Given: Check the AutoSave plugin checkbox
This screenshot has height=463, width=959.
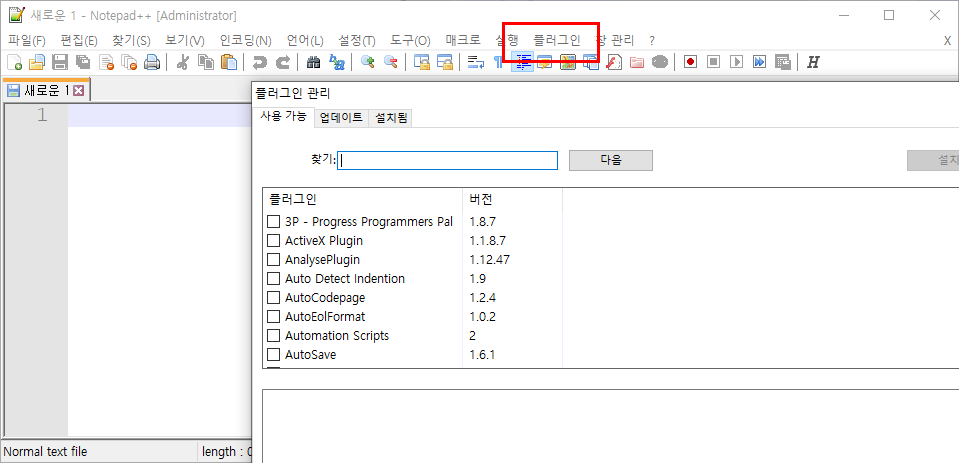Looking at the screenshot, I should [273, 355].
